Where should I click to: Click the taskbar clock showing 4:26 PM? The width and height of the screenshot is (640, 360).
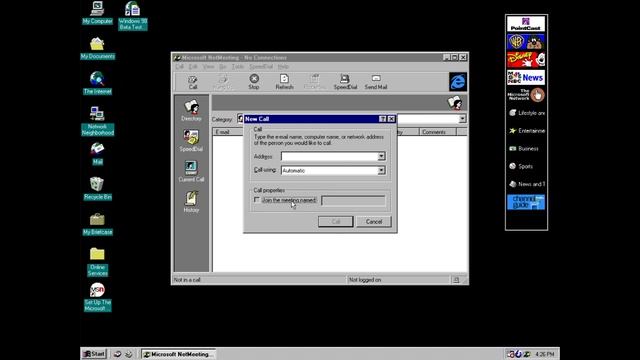pos(544,354)
